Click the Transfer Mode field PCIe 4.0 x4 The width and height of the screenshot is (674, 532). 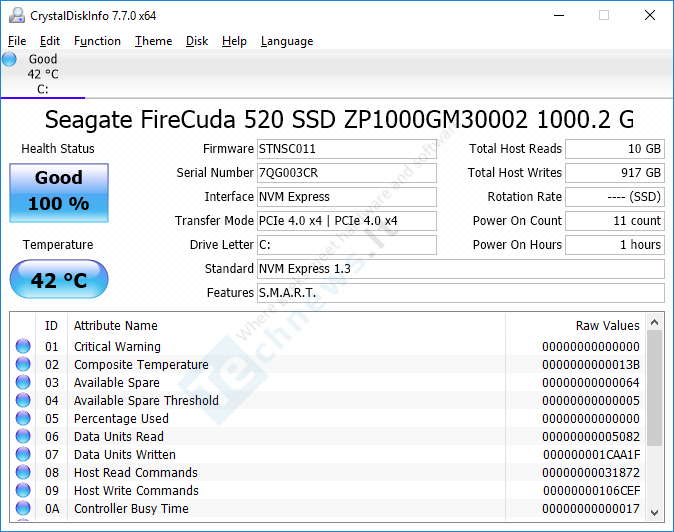point(346,221)
